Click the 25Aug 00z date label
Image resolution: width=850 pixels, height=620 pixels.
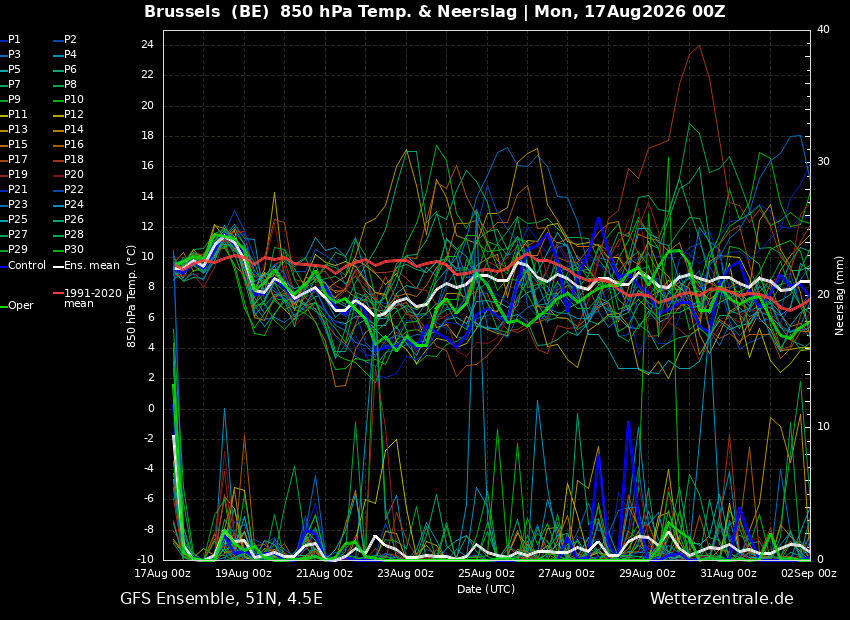[x=486, y=573]
